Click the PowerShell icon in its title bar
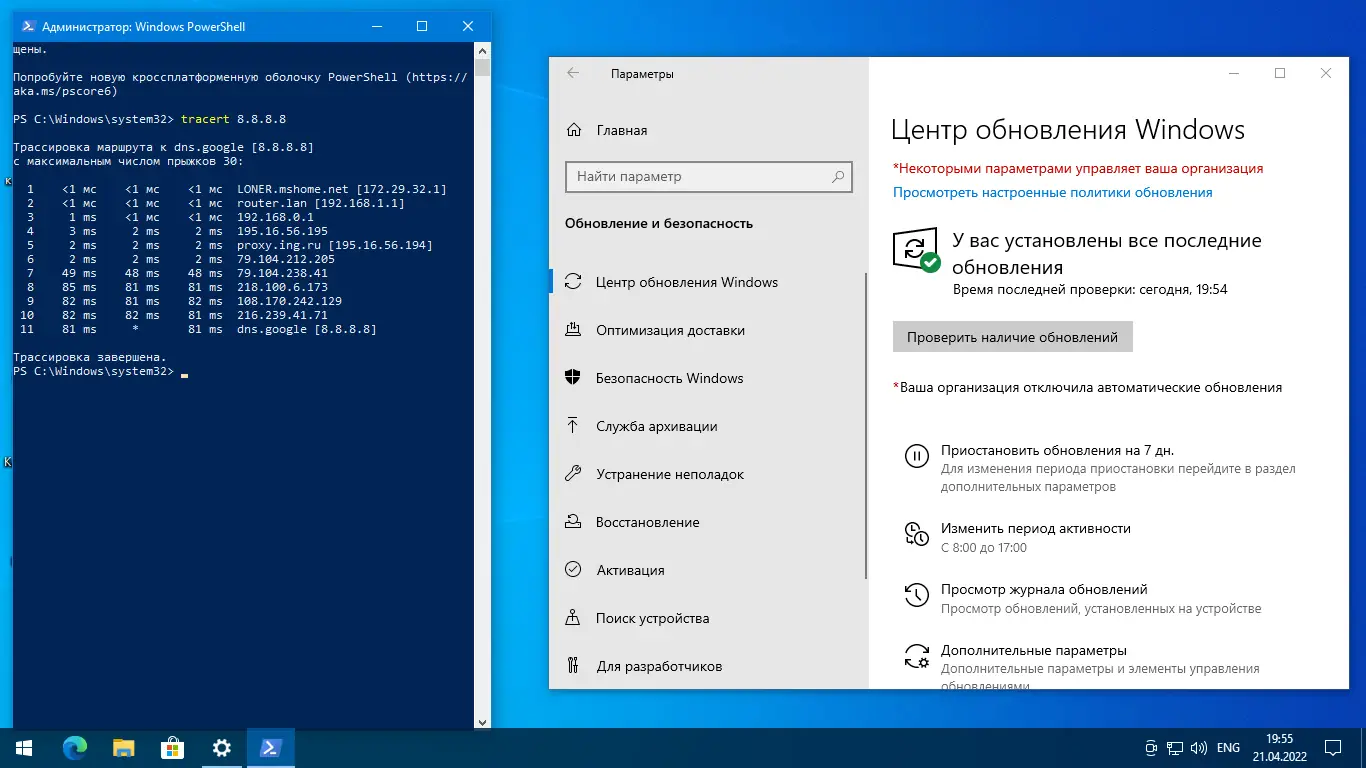 coord(27,27)
